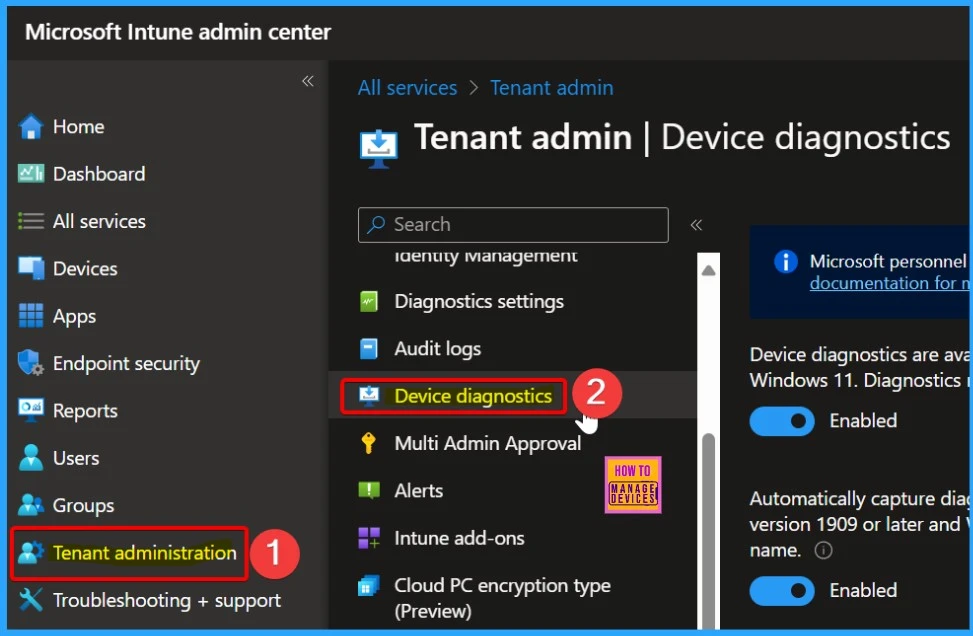Screen dimensions: 973x636
Task: Click the info icon beside 'name.'
Action: click(x=823, y=550)
